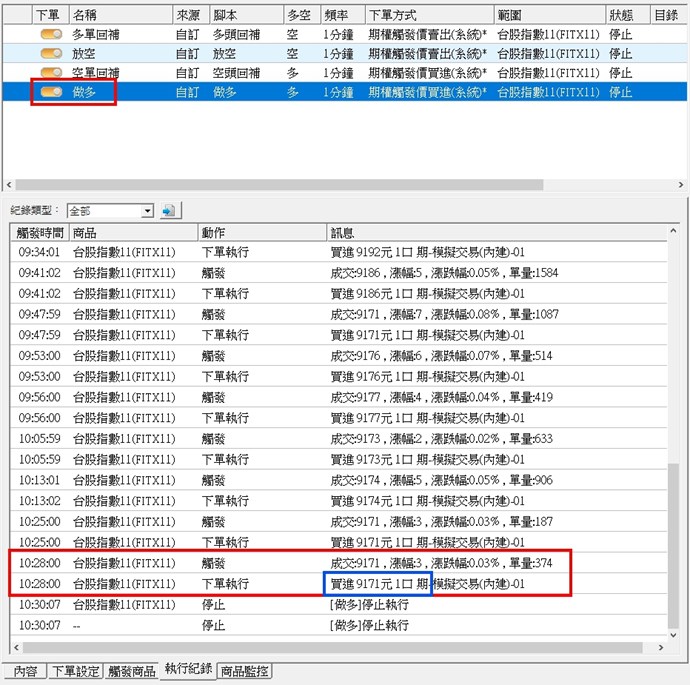Click the log's horizontal scrollbar thumb
The image size is (690, 685).
click(332, 647)
